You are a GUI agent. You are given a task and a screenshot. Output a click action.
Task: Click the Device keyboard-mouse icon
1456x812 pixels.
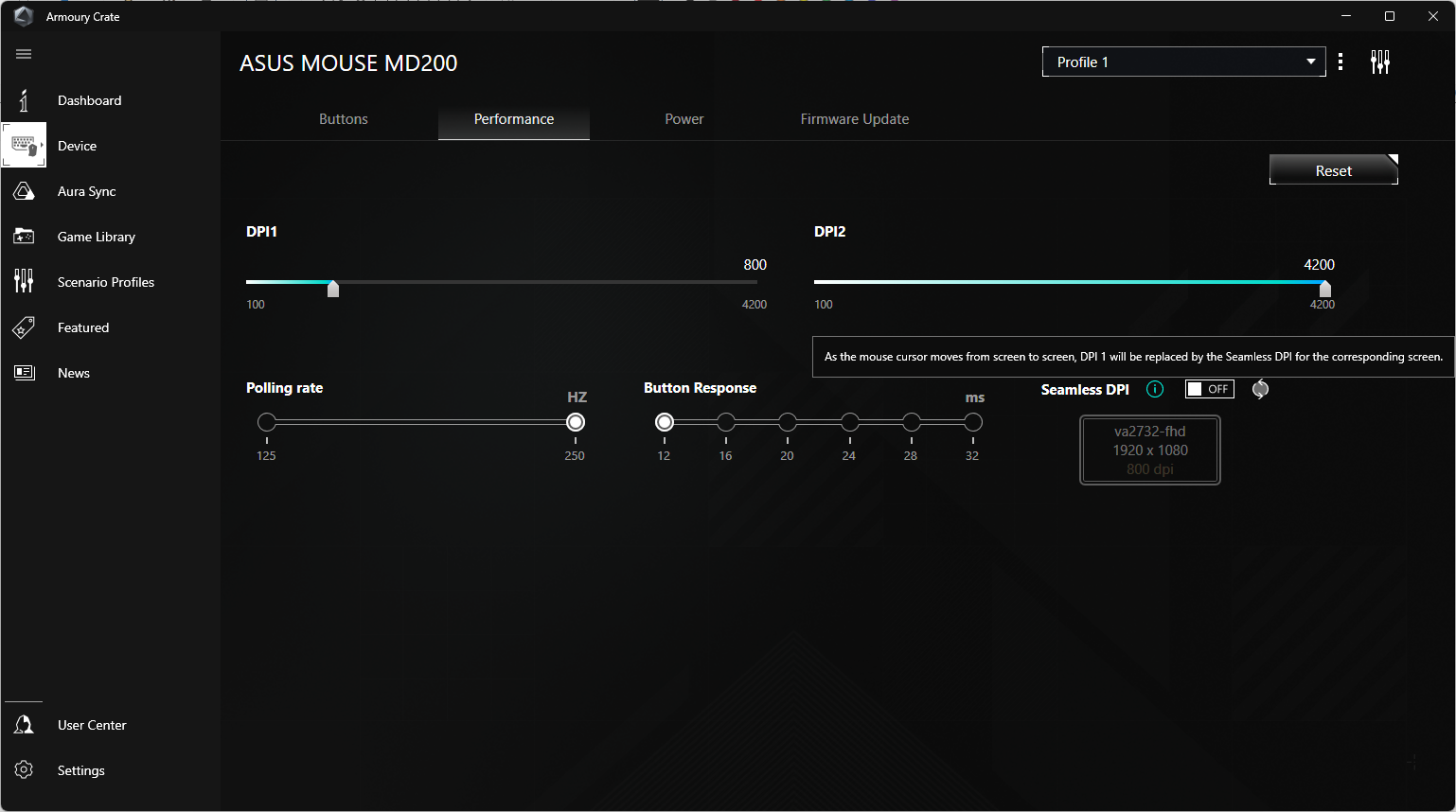(x=24, y=146)
